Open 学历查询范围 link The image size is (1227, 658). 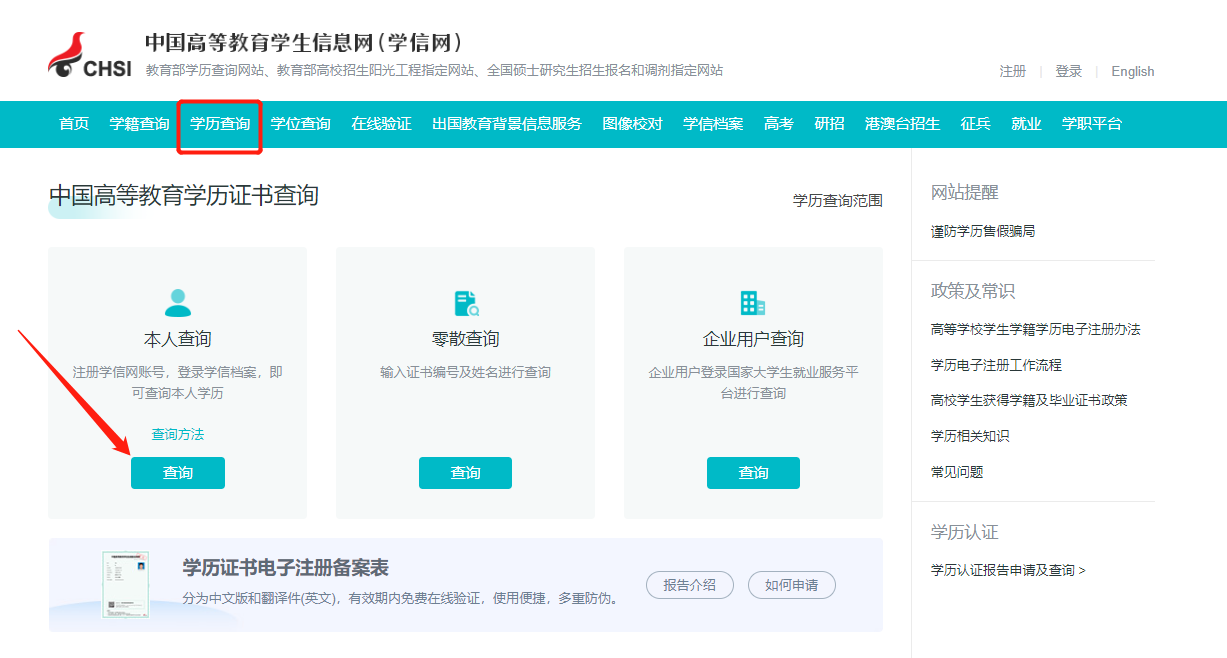[x=838, y=200]
